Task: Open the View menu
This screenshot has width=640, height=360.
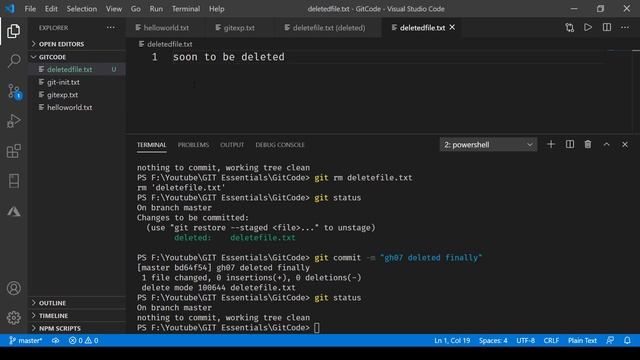Action: 113,9
